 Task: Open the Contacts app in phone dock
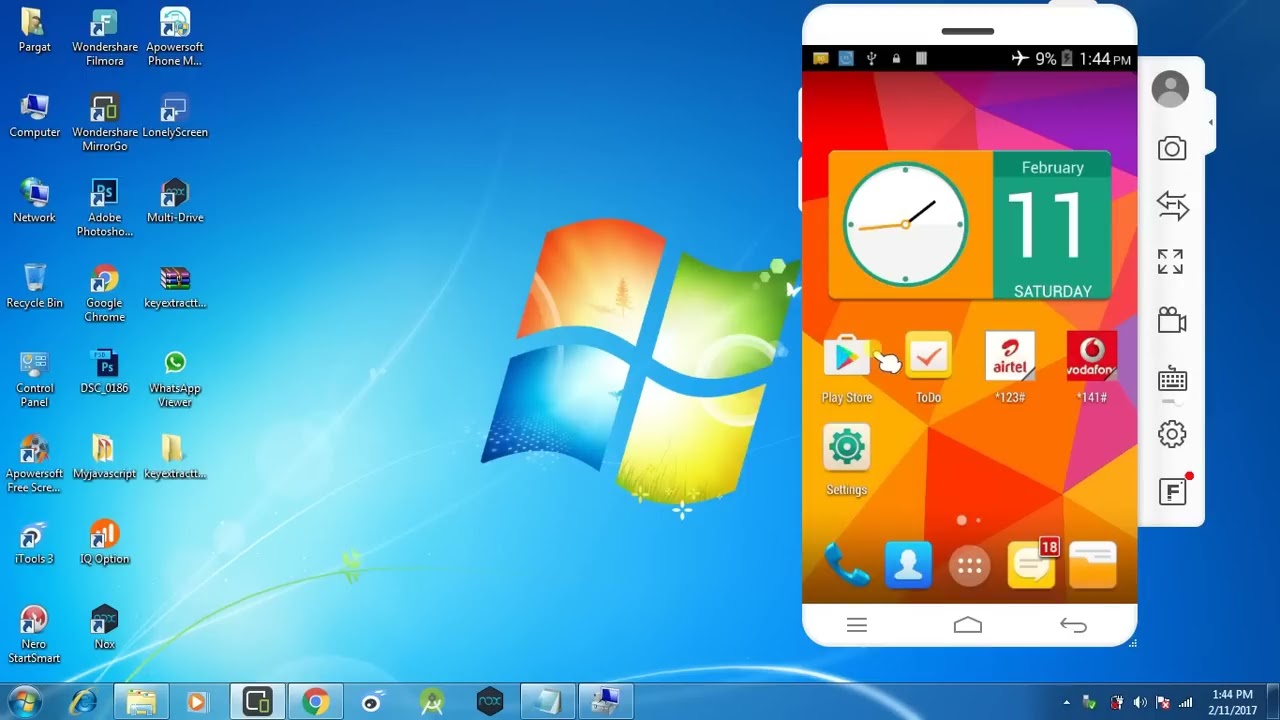(908, 566)
